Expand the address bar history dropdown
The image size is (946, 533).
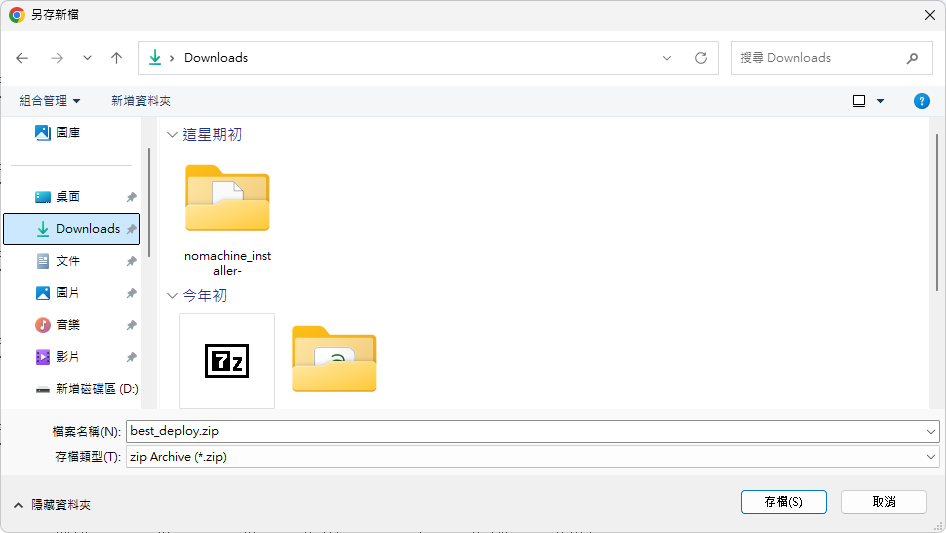click(x=667, y=58)
